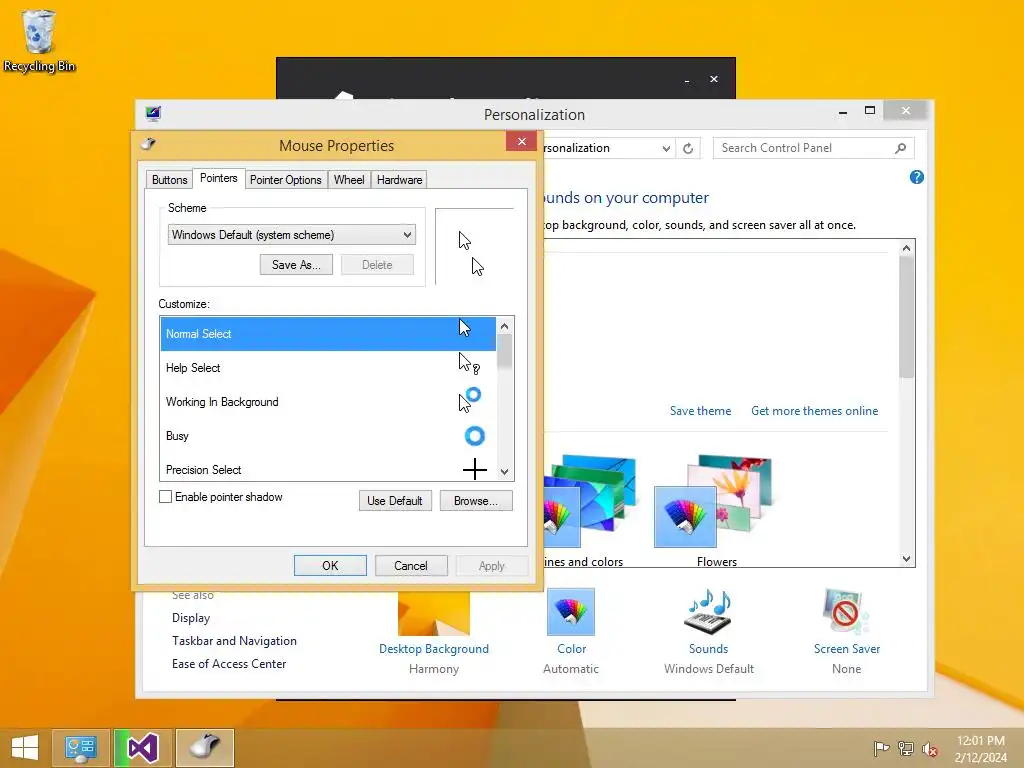Select the Flowers theme thumbnail

[714, 501]
